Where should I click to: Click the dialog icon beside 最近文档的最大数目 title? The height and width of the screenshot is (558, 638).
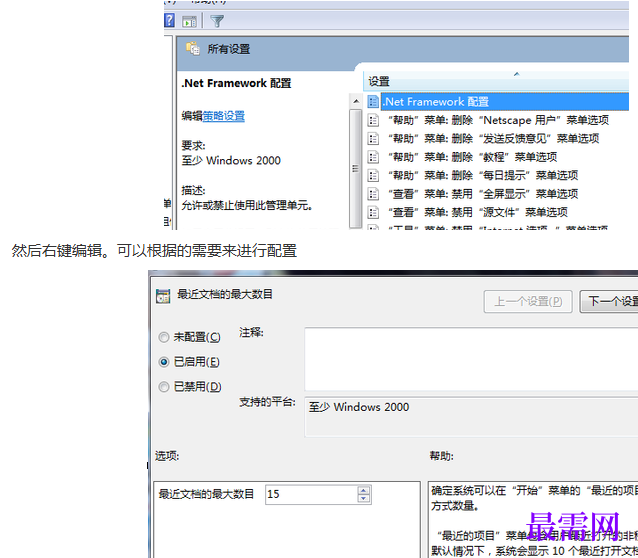tap(163, 296)
